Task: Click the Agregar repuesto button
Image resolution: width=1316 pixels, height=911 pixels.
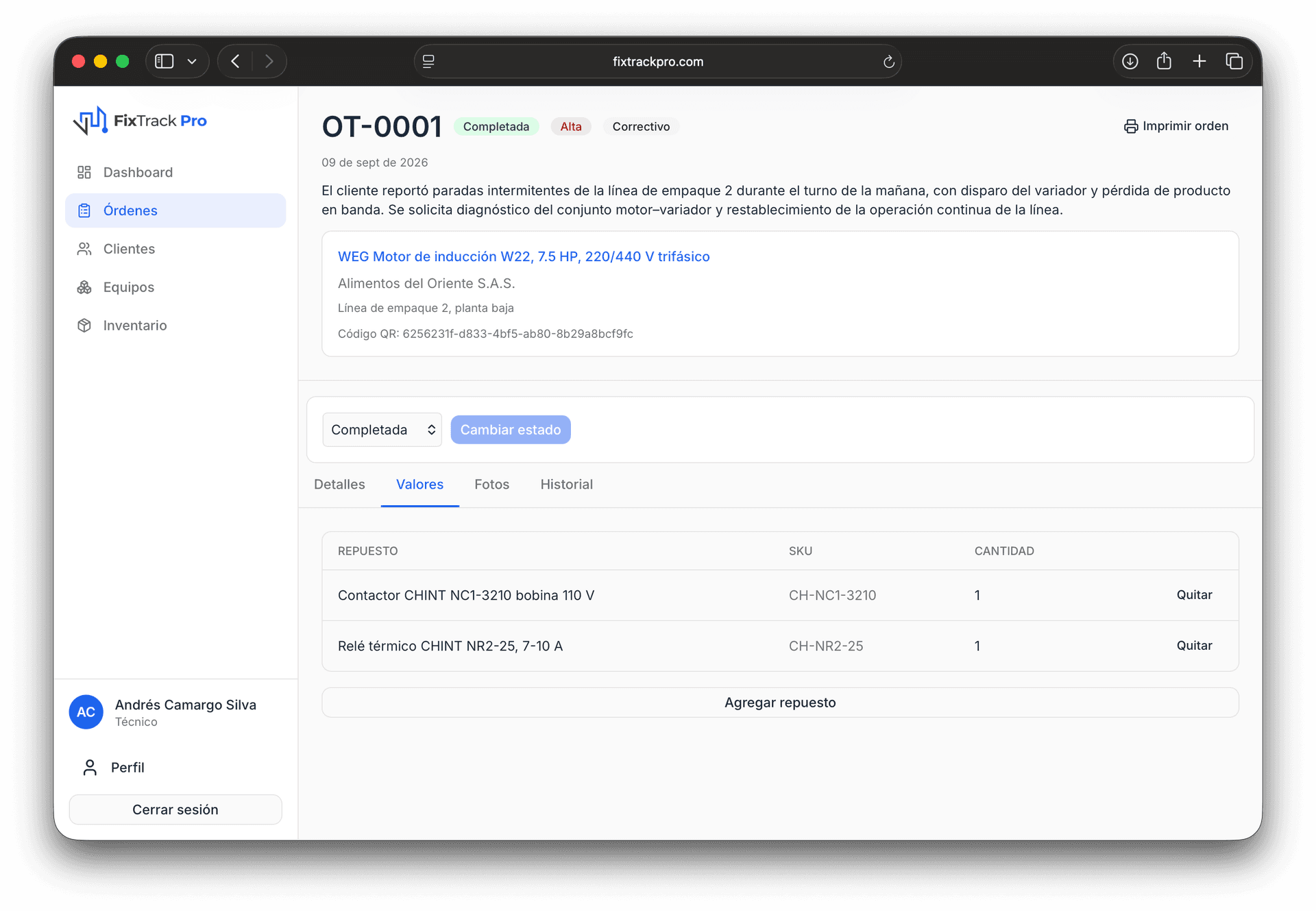Action: pos(780,703)
